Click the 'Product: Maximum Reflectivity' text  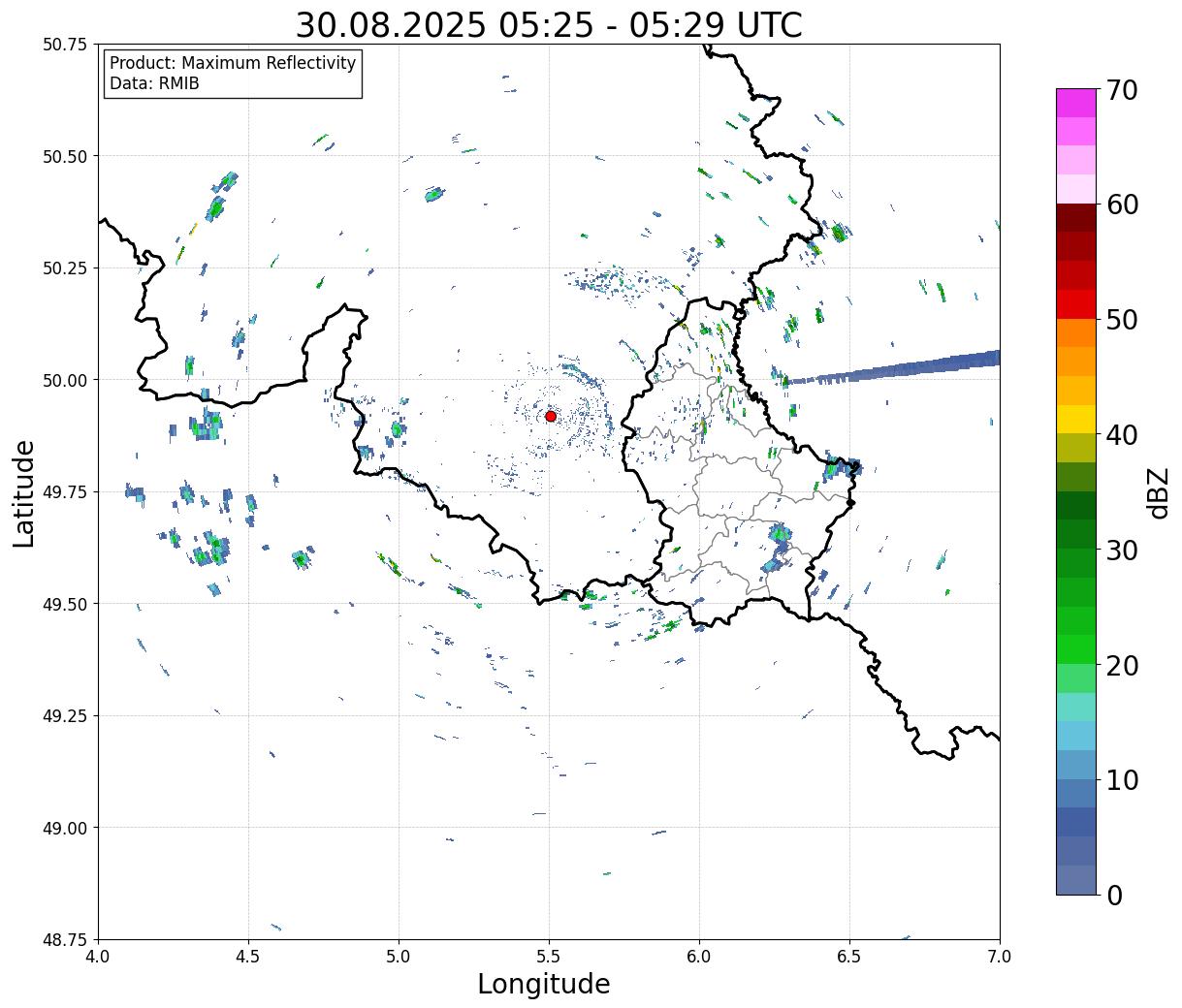click(x=233, y=63)
